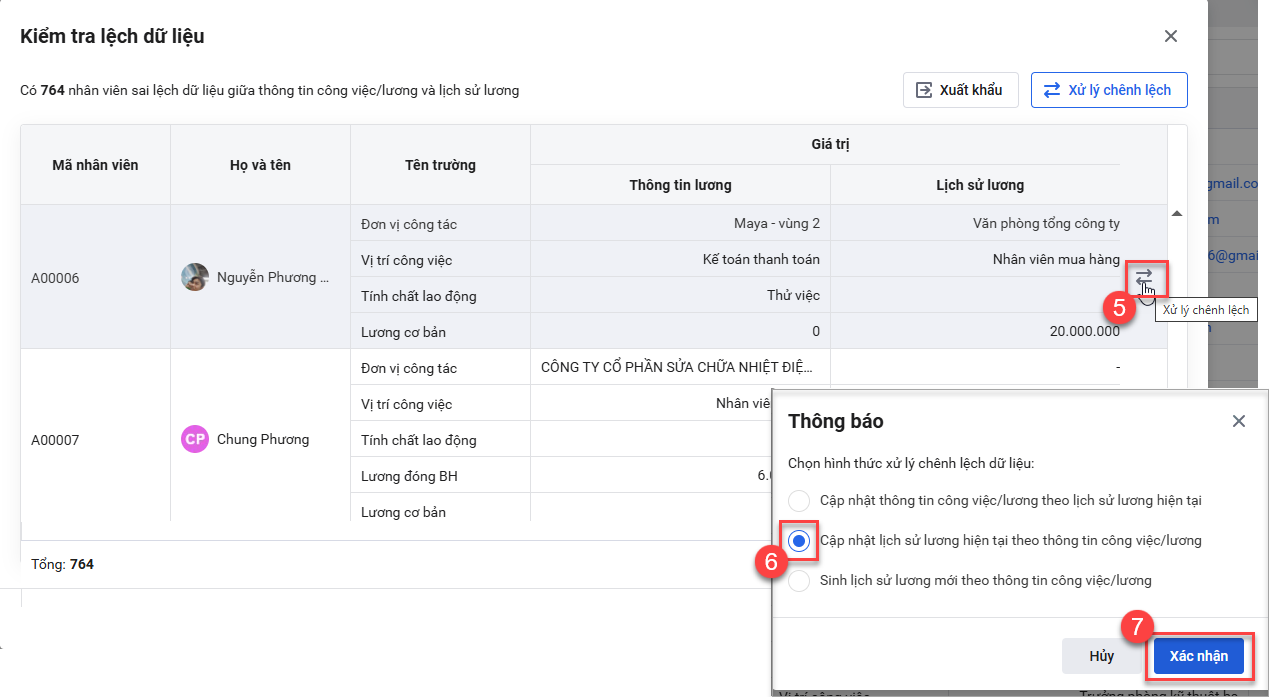The image size is (1269, 697).
Task: Click the Tên trường column header
Action: click(440, 165)
